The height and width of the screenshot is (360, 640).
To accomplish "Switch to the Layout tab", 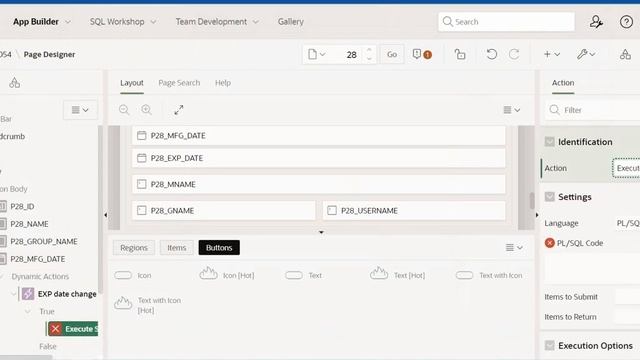I will click(x=131, y=83).
